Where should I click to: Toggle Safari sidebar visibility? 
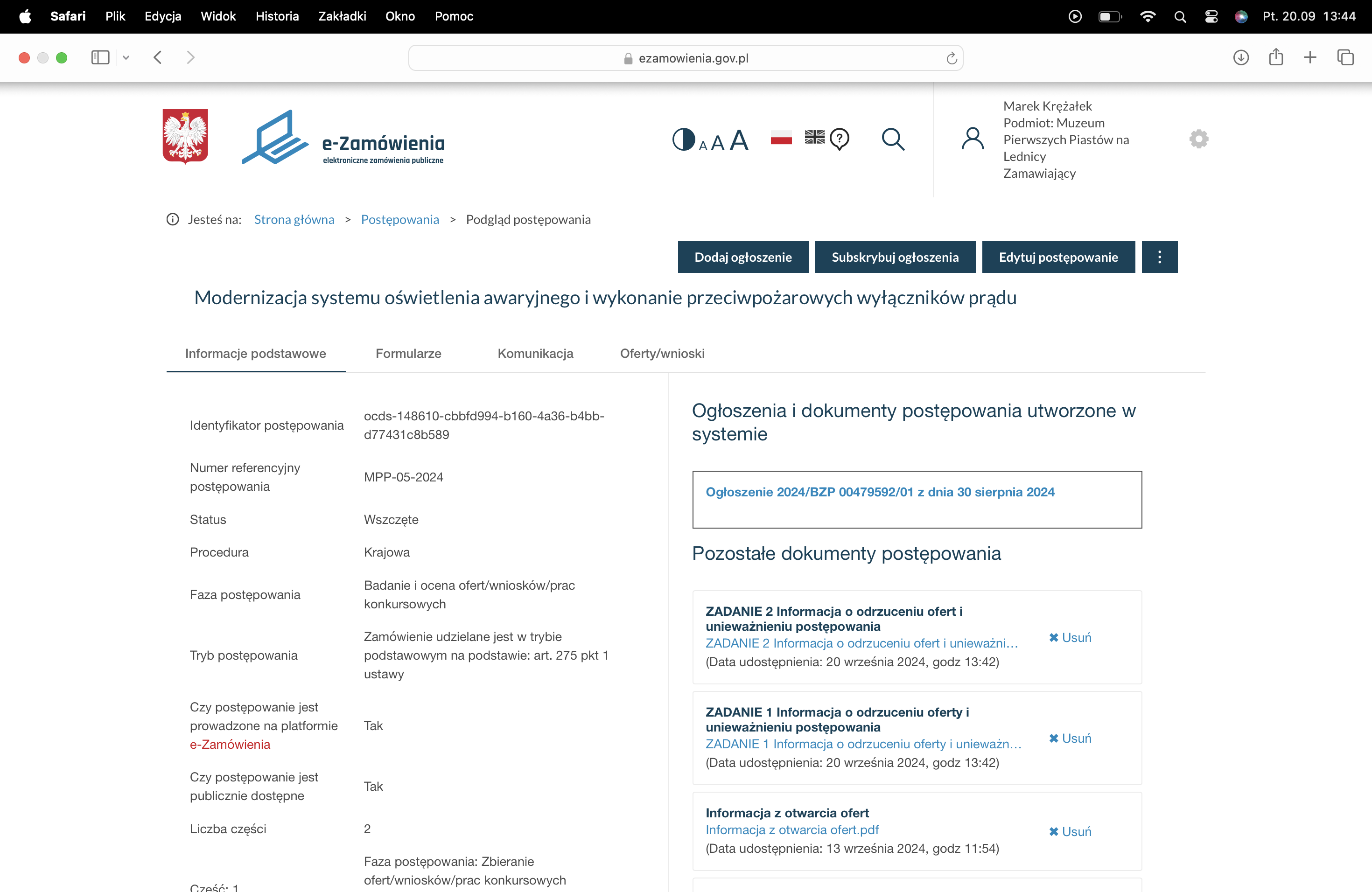(x=100, y=58)
